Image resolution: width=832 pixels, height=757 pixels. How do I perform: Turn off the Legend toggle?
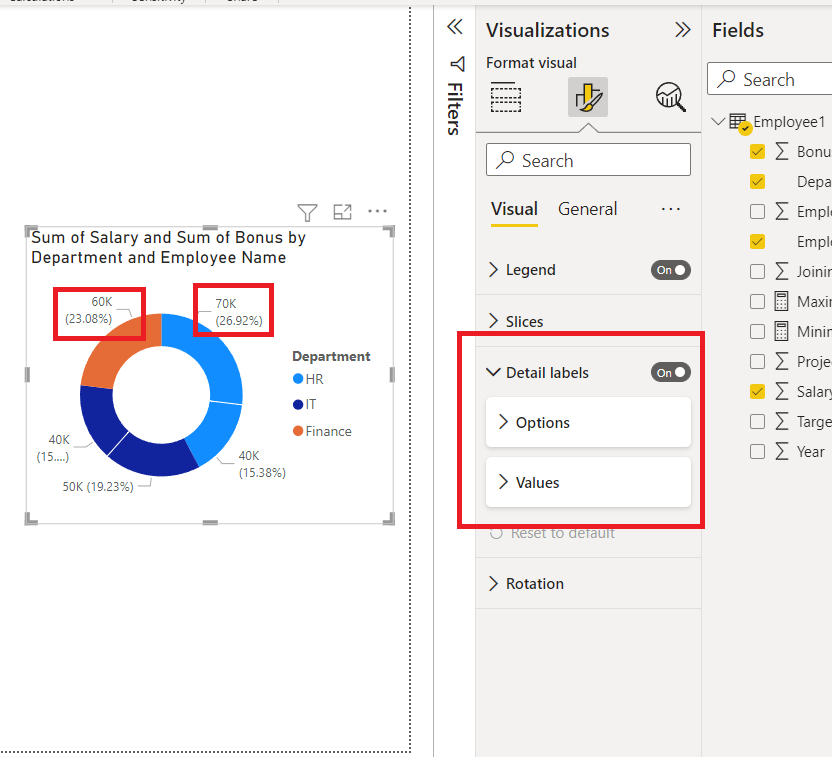point(671,270)
